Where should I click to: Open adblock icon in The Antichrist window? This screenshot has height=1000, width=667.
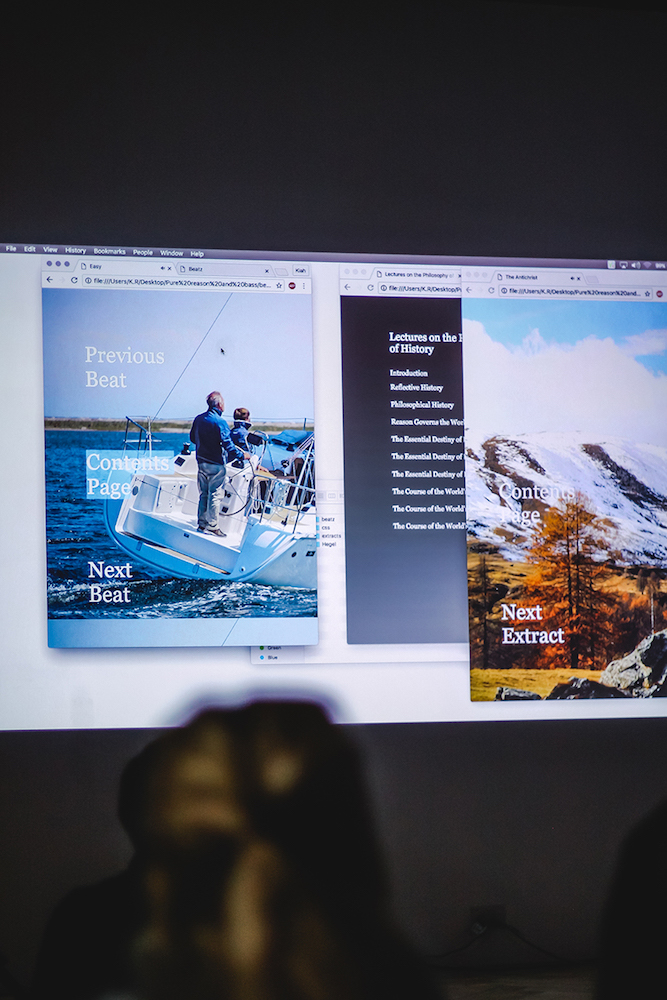661,293
